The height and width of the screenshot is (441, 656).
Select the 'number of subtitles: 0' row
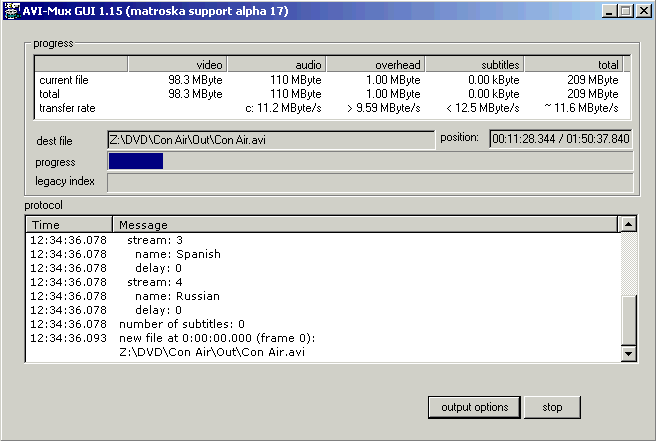click(323, 324)
